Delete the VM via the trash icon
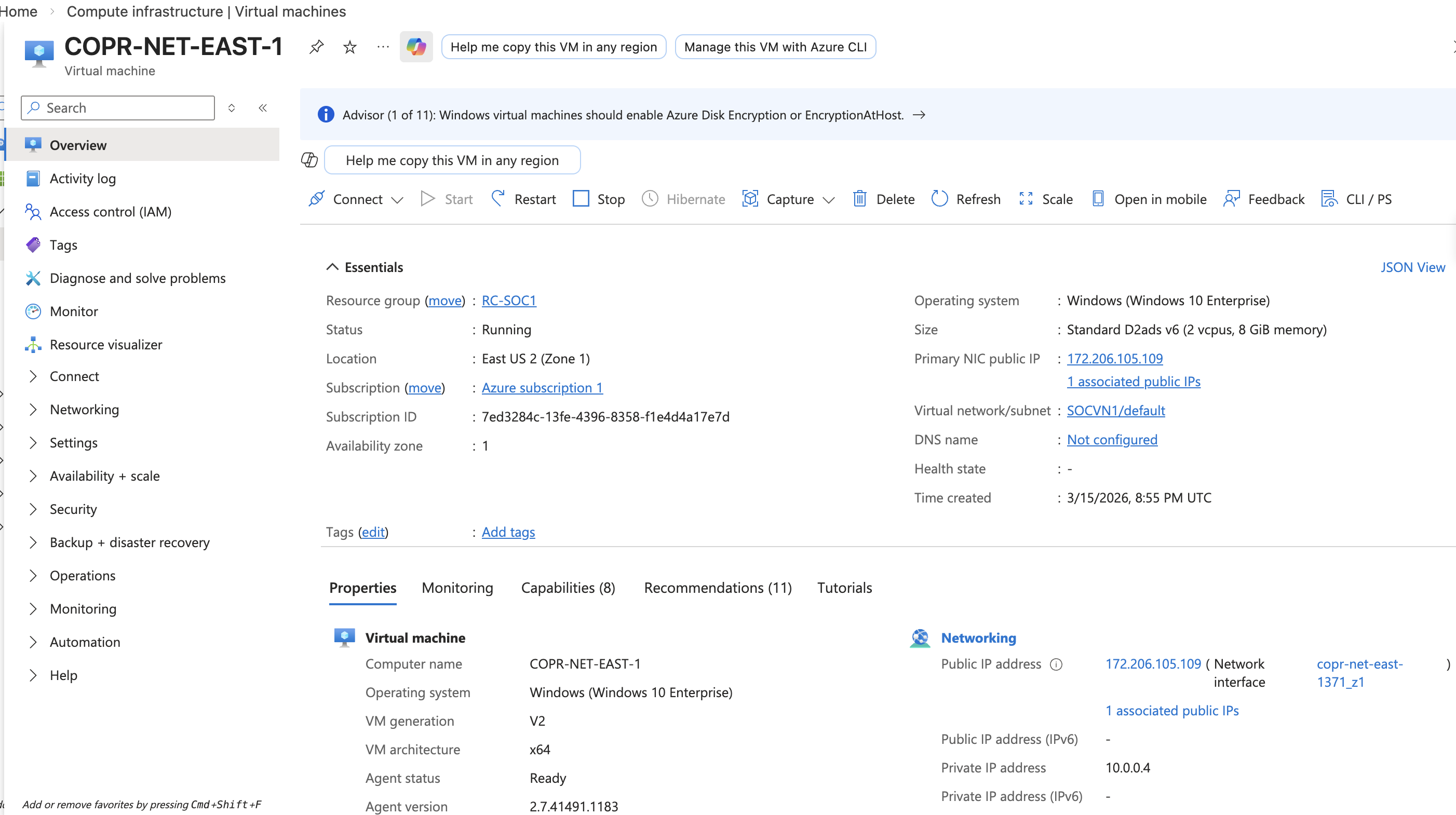 (x=860, y=198)
